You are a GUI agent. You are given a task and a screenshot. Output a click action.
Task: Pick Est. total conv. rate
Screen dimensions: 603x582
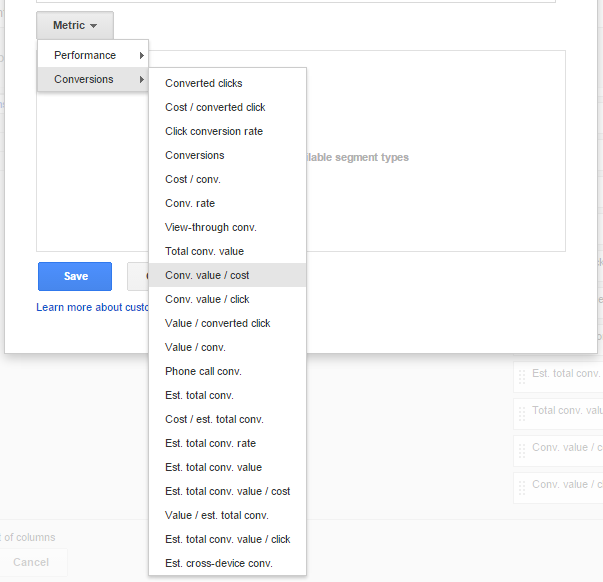coord(227,443)
